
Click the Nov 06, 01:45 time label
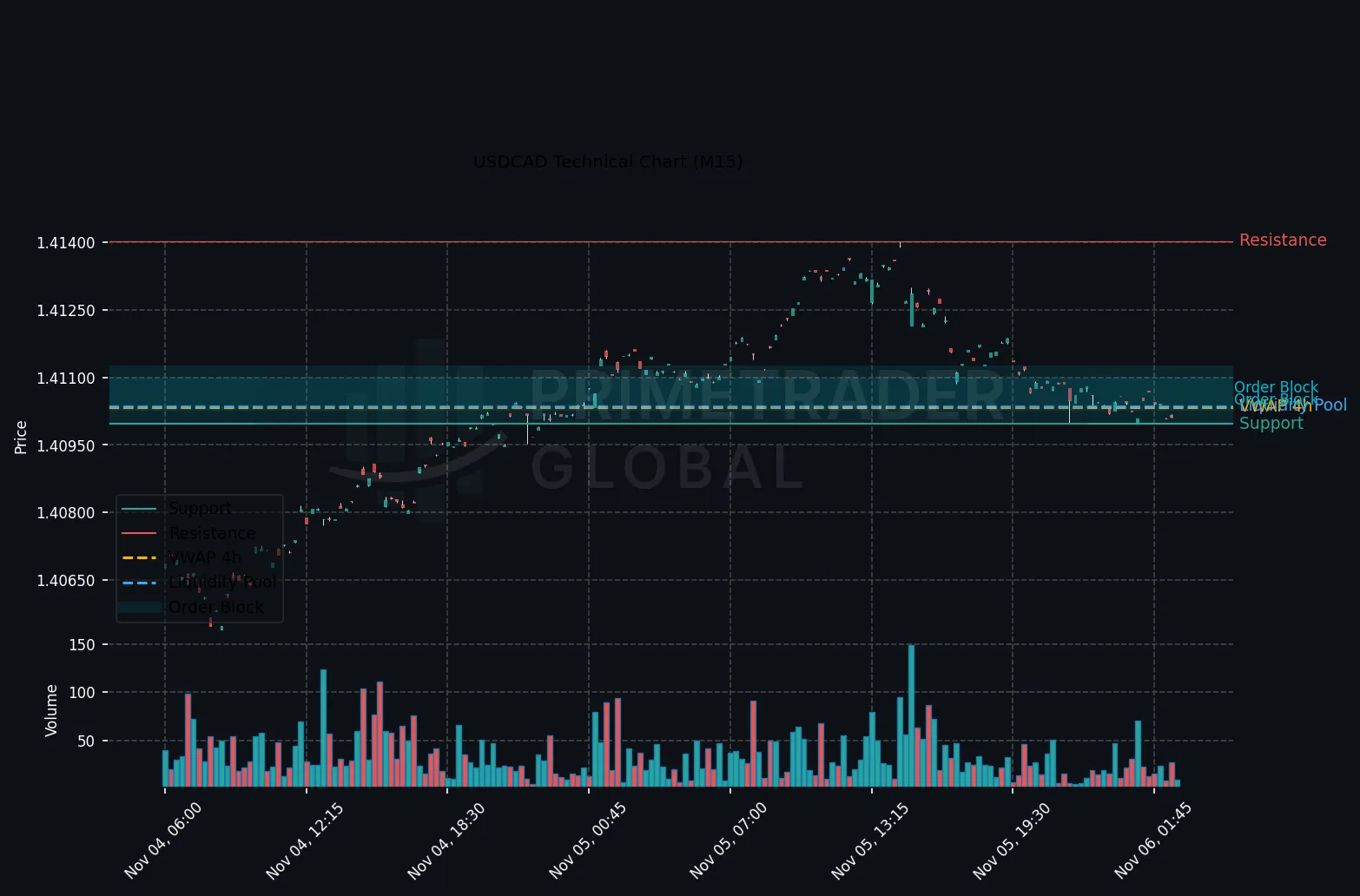coord(1152,840)
